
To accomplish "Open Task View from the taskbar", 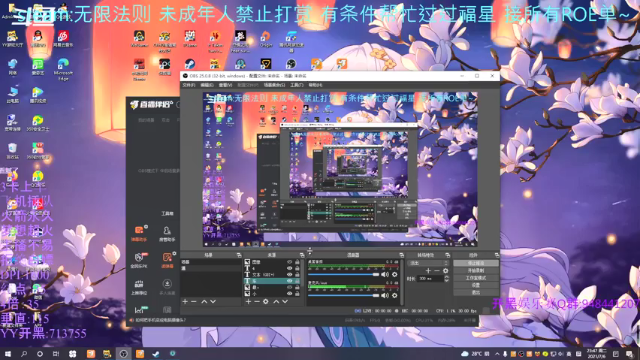I will point(56,353).
